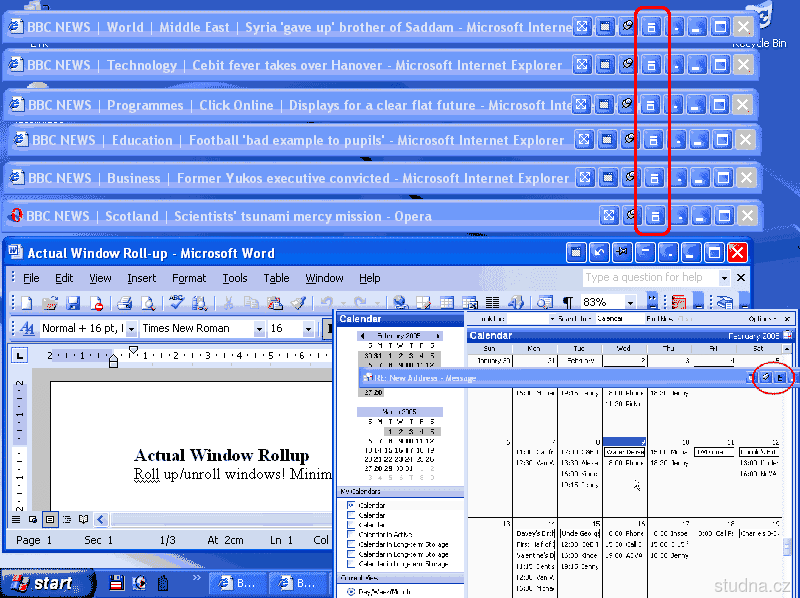Open the Edit menu in Word

tap(64, 278)
